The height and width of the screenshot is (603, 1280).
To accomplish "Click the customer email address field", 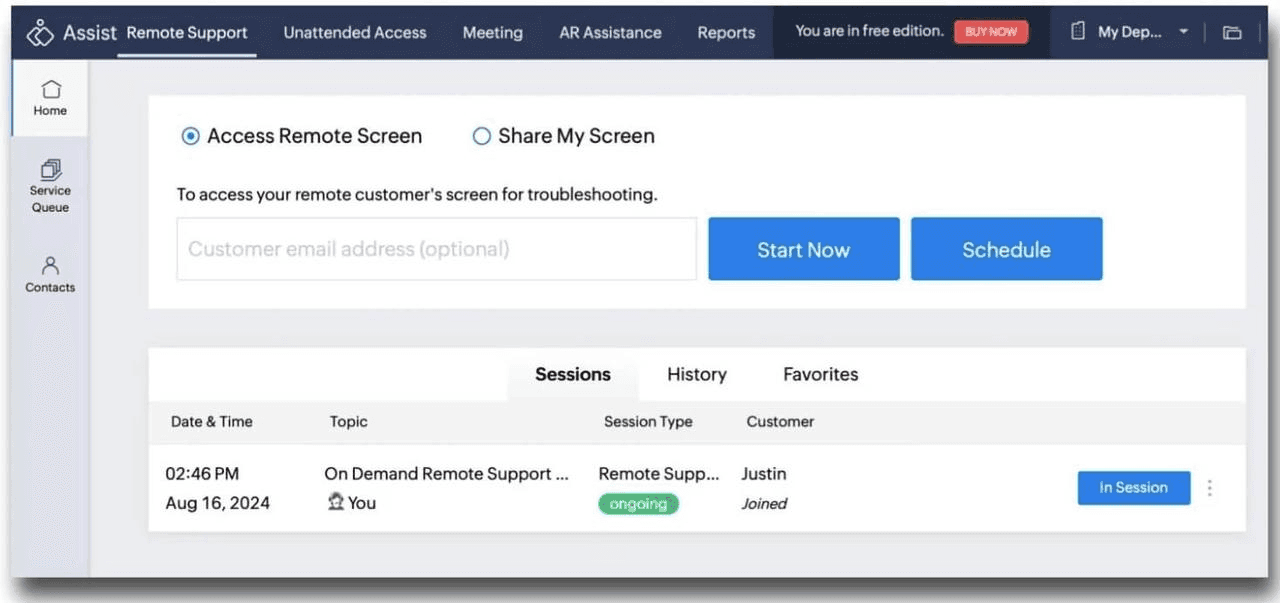I will (x=437, y=249).
